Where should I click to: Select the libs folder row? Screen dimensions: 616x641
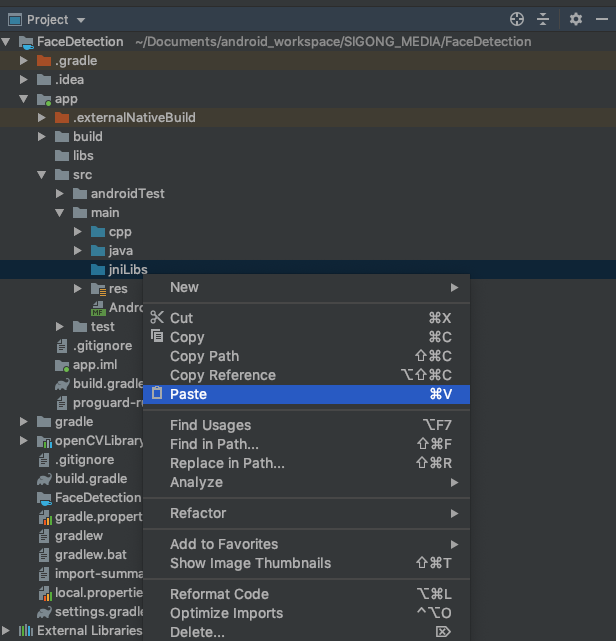pos(308,155)
